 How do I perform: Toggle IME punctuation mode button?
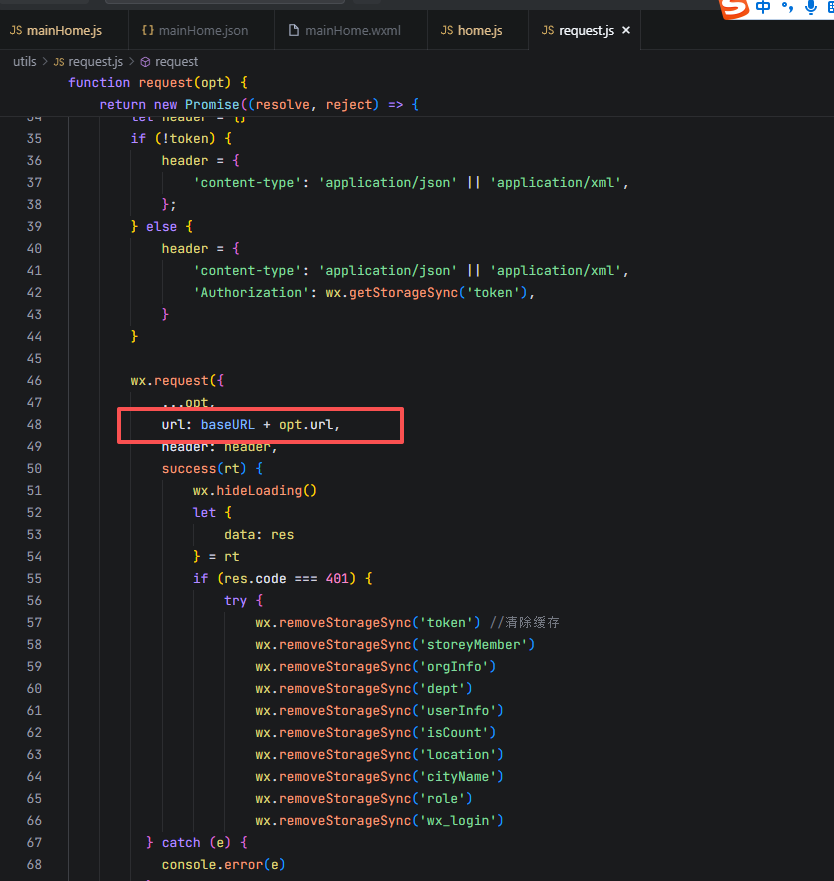tap(787, 8)
